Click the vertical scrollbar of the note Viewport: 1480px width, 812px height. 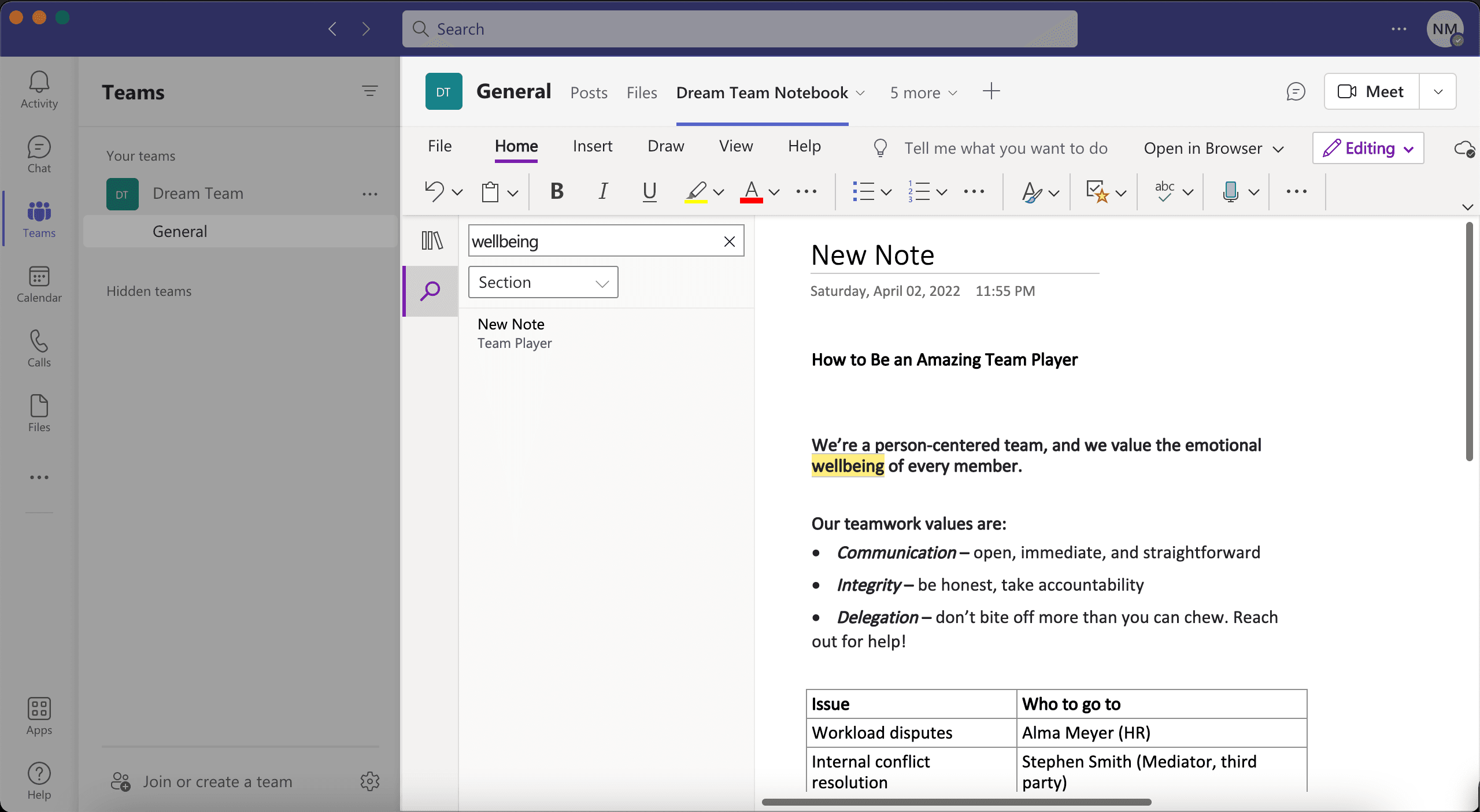coord(1470,342)
